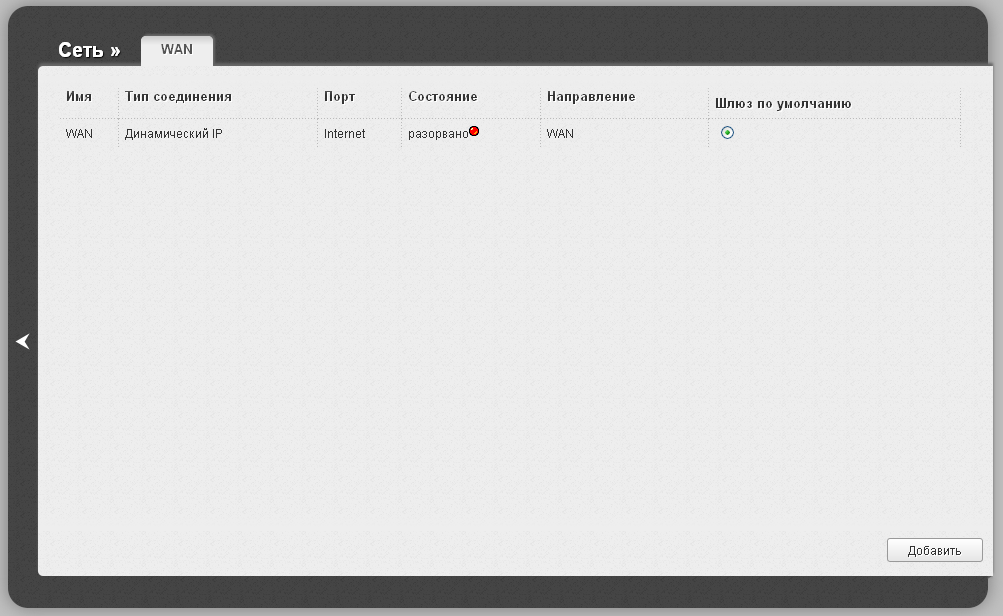This screenshot has height=616, width=1003.
Task: Expand the side menu with left arrow
Action: (23, 342)
